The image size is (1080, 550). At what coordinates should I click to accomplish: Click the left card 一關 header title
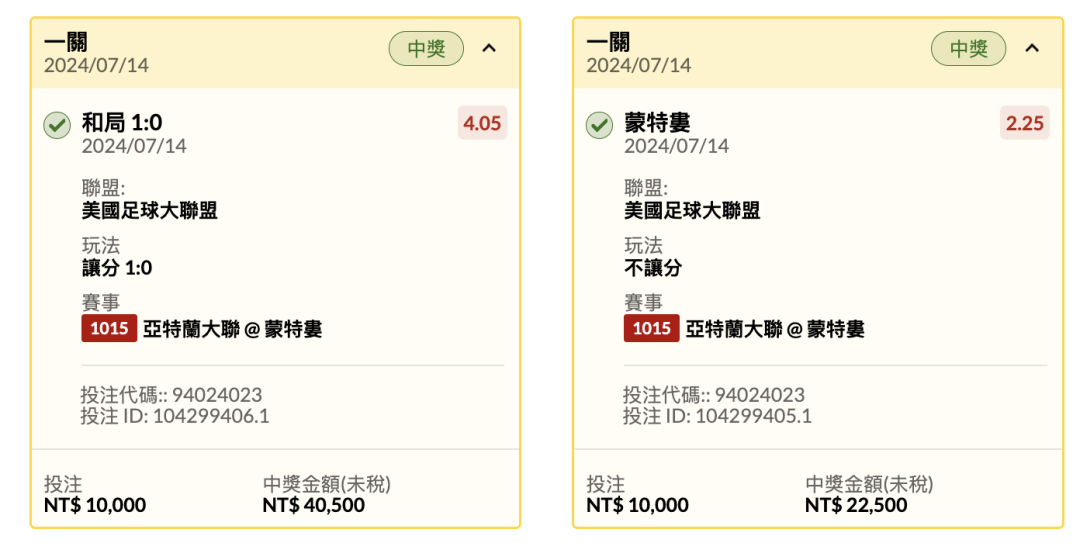[66, 42]
